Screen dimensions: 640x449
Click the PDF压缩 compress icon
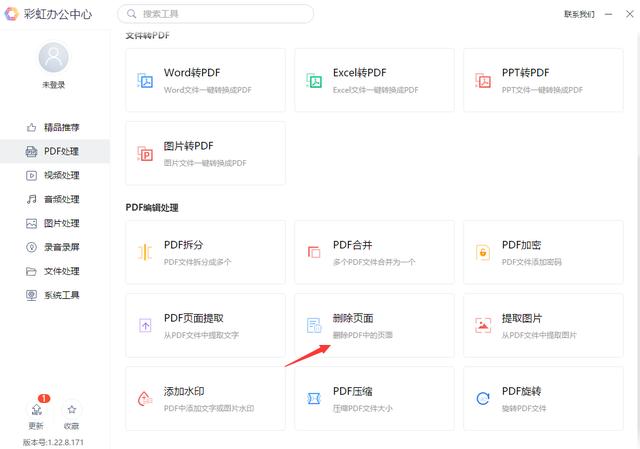click(314, 398)
